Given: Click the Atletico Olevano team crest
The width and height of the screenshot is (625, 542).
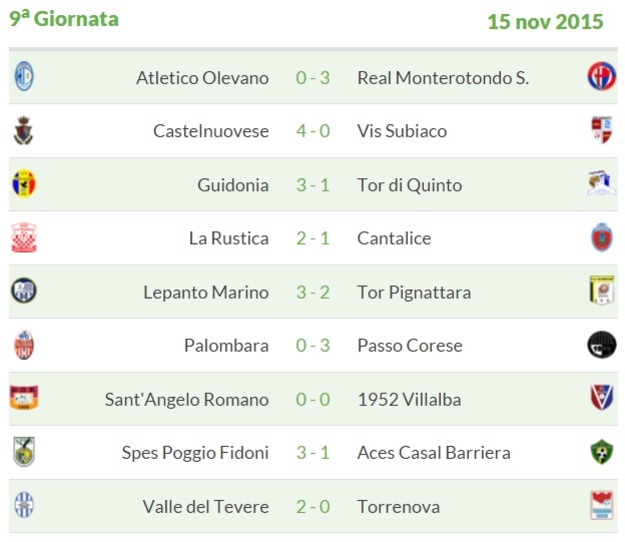Looking at the screenshot, I should pyautogui.click(x=24, y=77).
